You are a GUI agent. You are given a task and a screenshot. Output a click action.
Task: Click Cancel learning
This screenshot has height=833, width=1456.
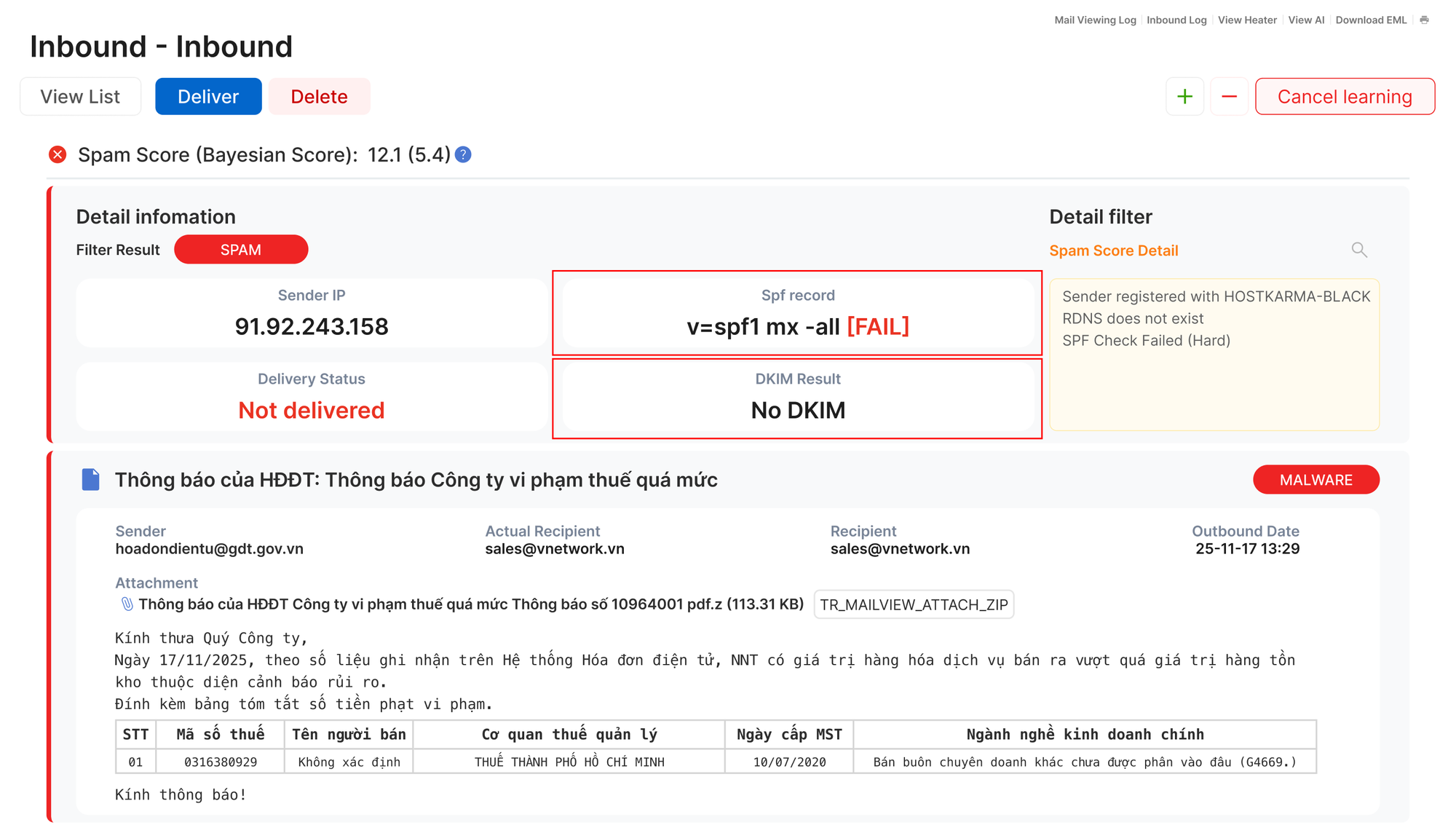click(x=1345, y=96)
